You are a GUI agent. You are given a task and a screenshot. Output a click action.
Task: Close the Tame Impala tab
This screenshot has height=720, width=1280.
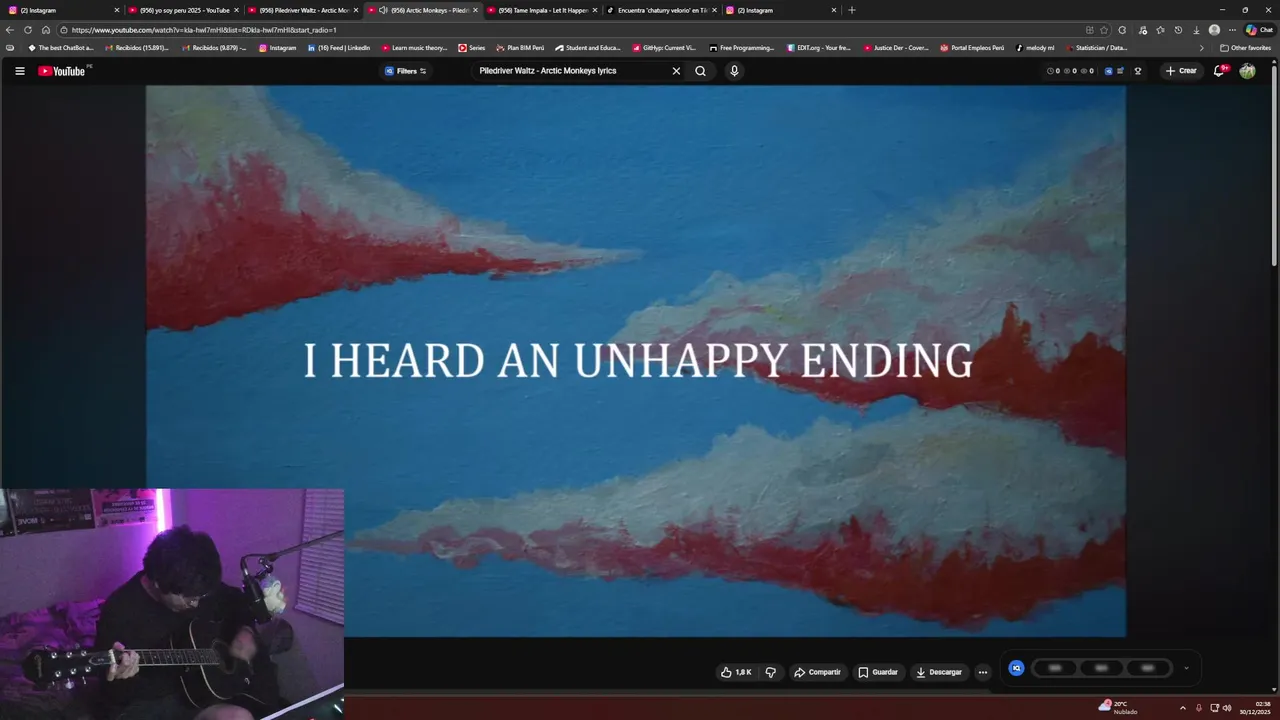(595, 10)
